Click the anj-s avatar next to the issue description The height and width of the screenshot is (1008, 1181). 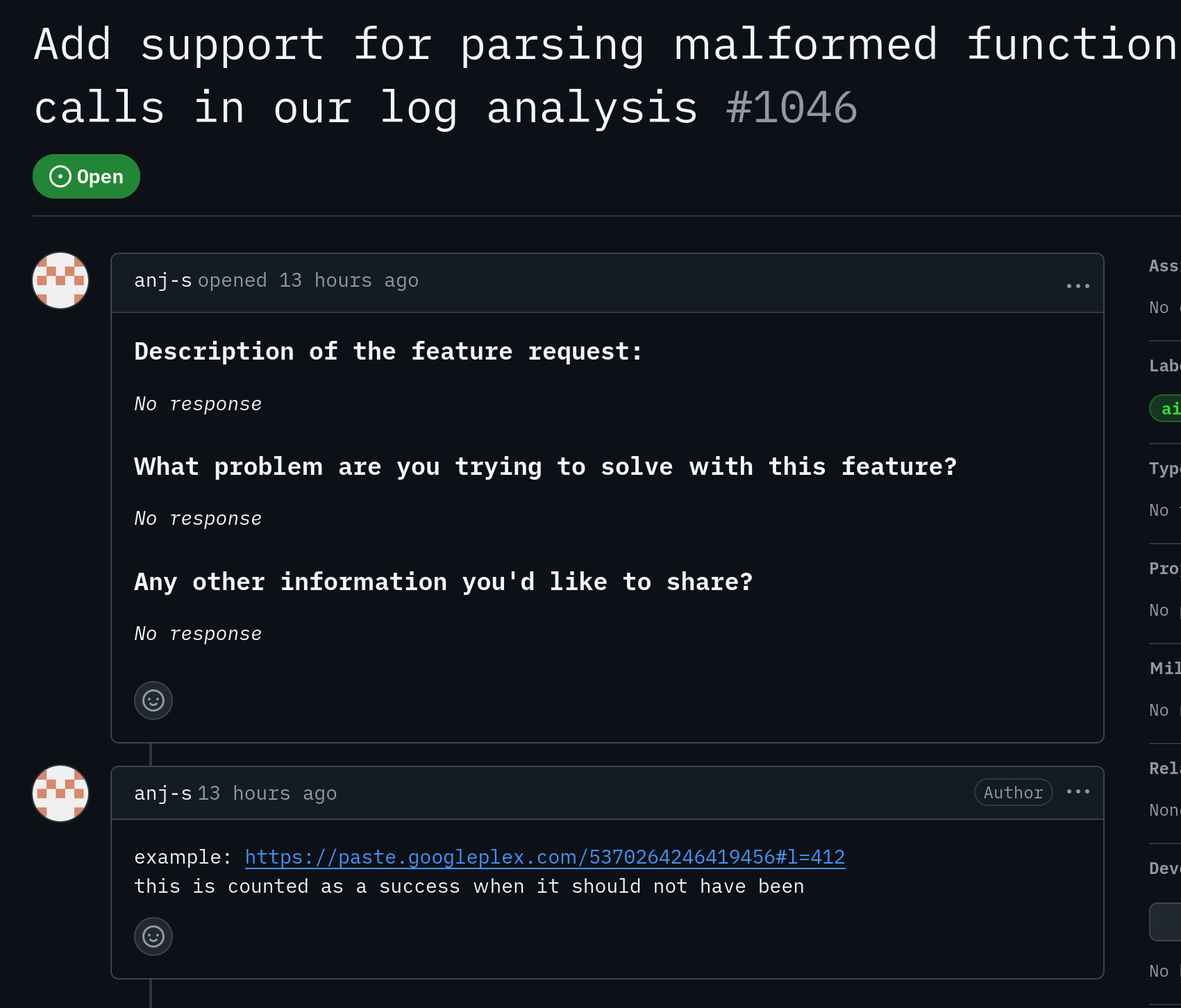pyautogui.click(x=61, y=280)
